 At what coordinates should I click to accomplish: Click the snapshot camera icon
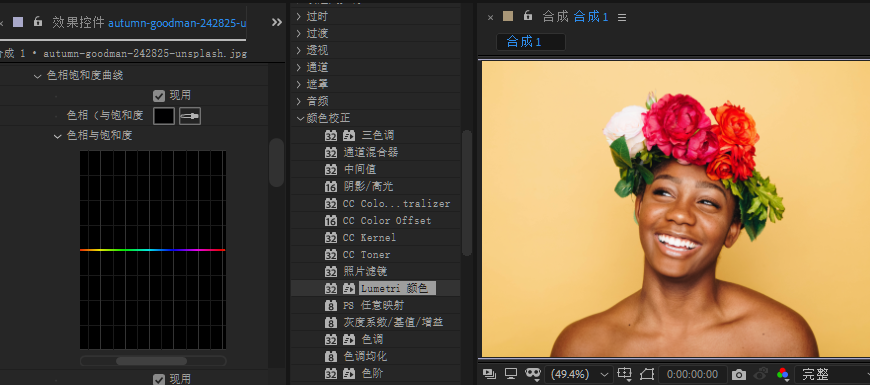[739, 374]
